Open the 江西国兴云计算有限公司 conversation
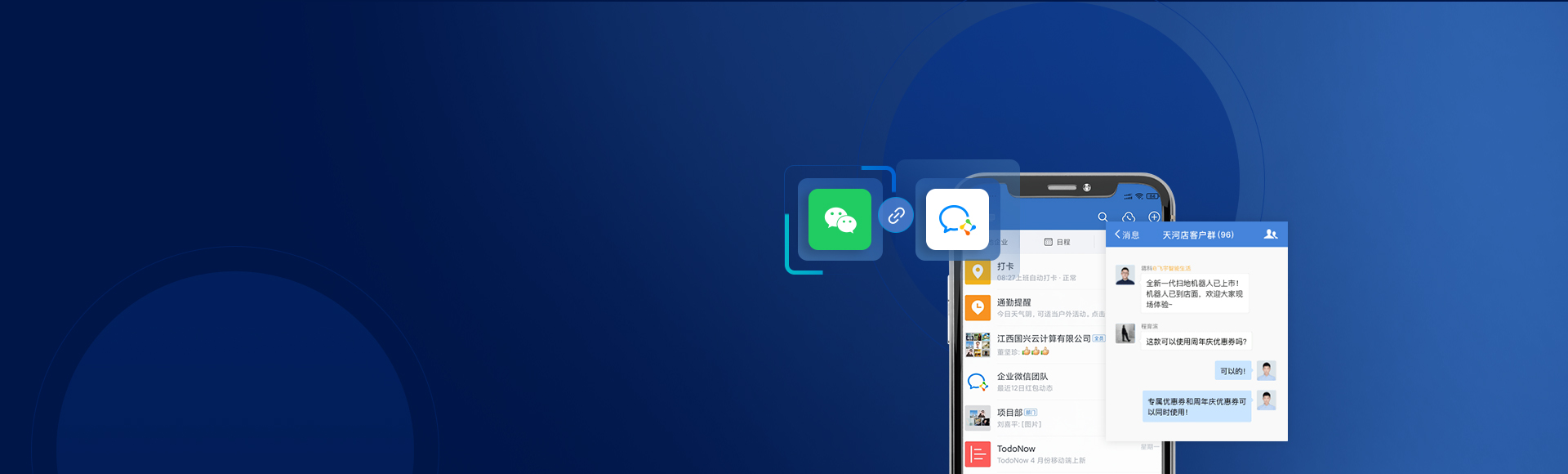This screenshot has height=474, width=1568. click(x=1035, y=344)
